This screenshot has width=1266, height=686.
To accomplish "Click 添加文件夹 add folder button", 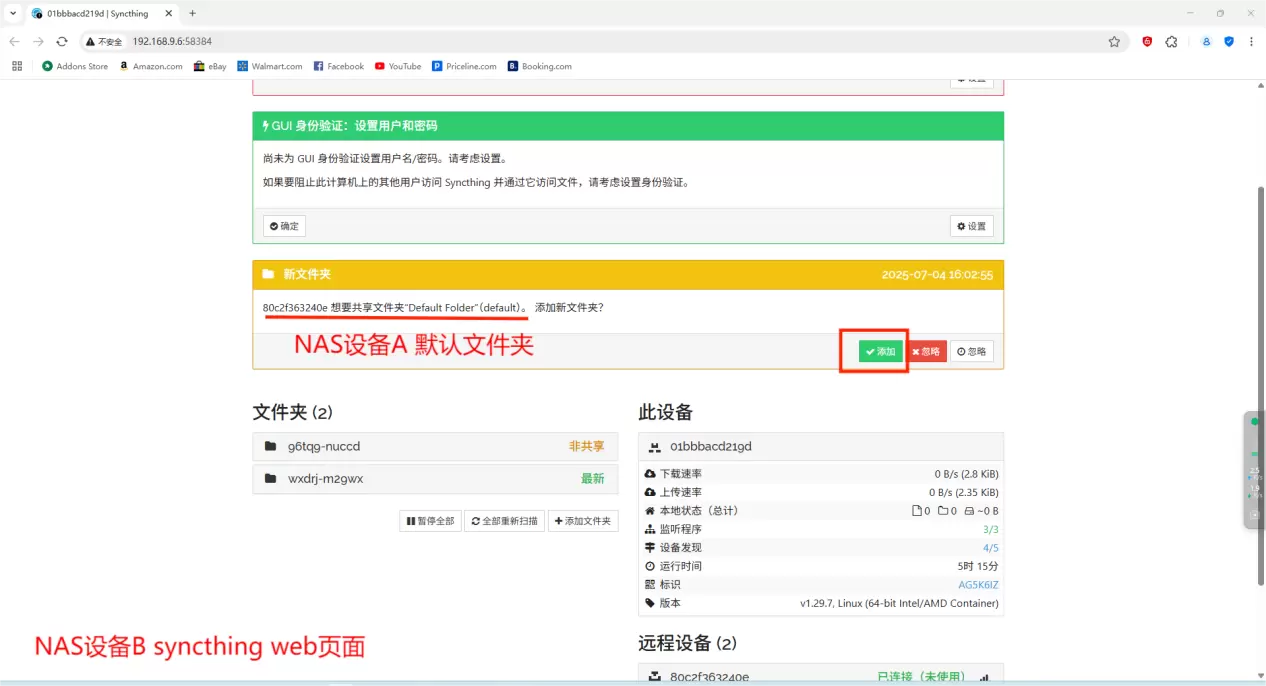I will tap(583, 521).
